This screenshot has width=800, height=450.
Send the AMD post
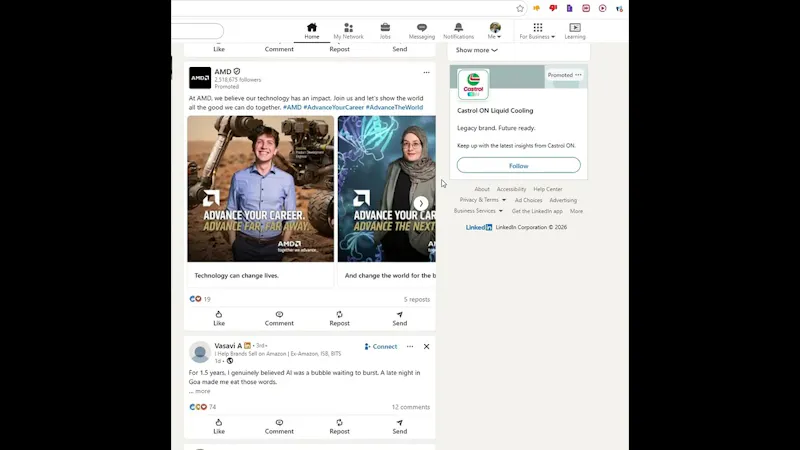(399, 318)
